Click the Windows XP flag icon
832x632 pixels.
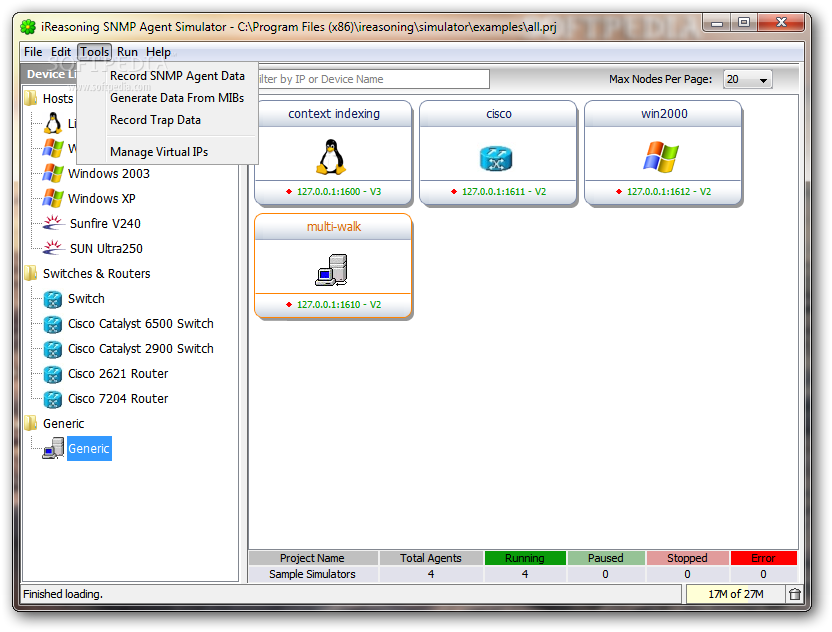(53, 198)
